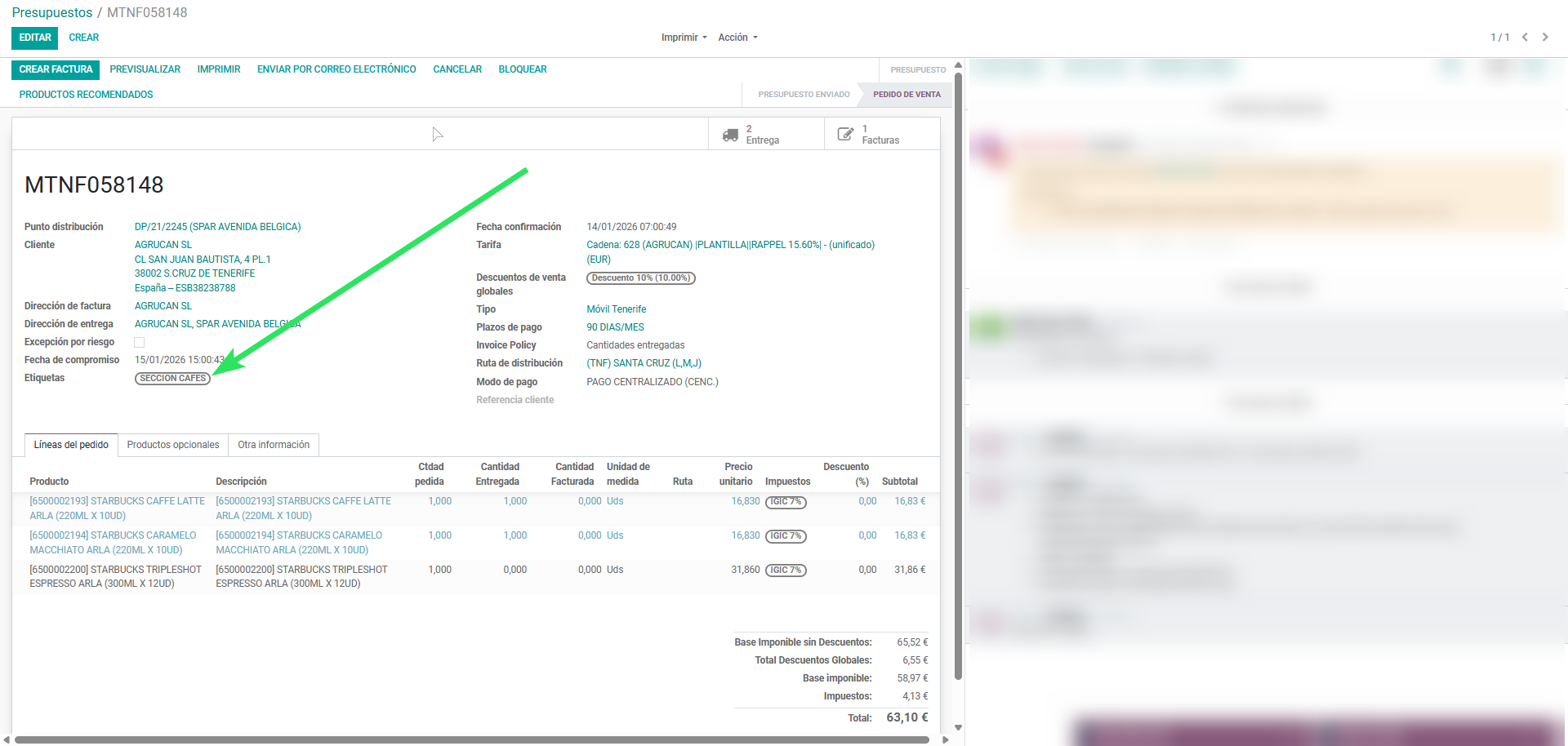Click the delivery truck Entrega icon
The width and height of the screenshot is (1568, 746).
(x=730, y=135)
